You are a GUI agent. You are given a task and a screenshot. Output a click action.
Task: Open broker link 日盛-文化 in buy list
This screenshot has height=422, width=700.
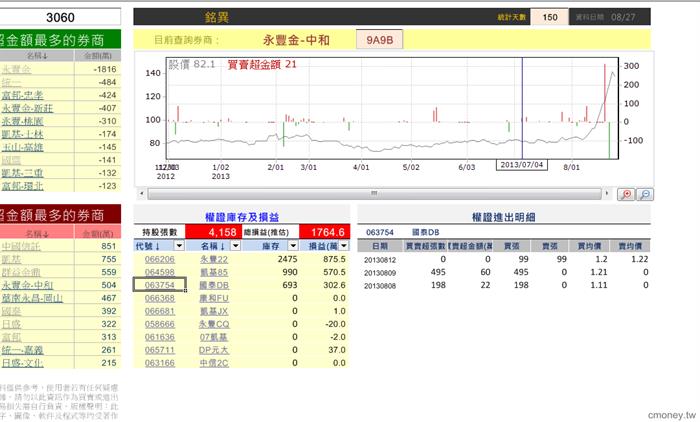[x=22, y=363]
